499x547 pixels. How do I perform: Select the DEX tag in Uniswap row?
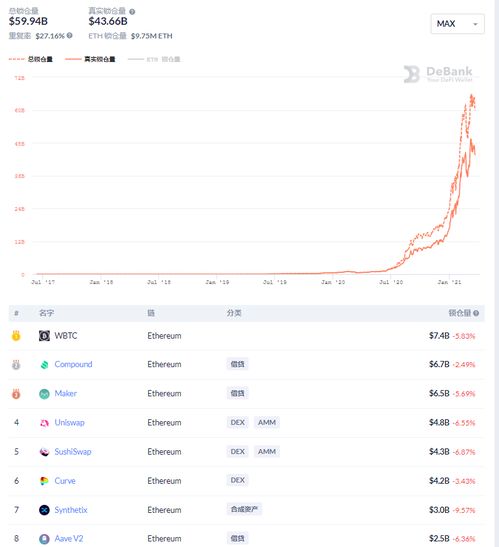237,422
